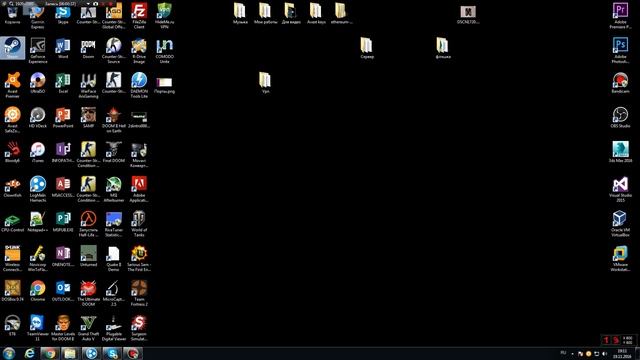Open the OneNote desktop shortcut
The image size is (640, 360).
(x=63, y=256)
